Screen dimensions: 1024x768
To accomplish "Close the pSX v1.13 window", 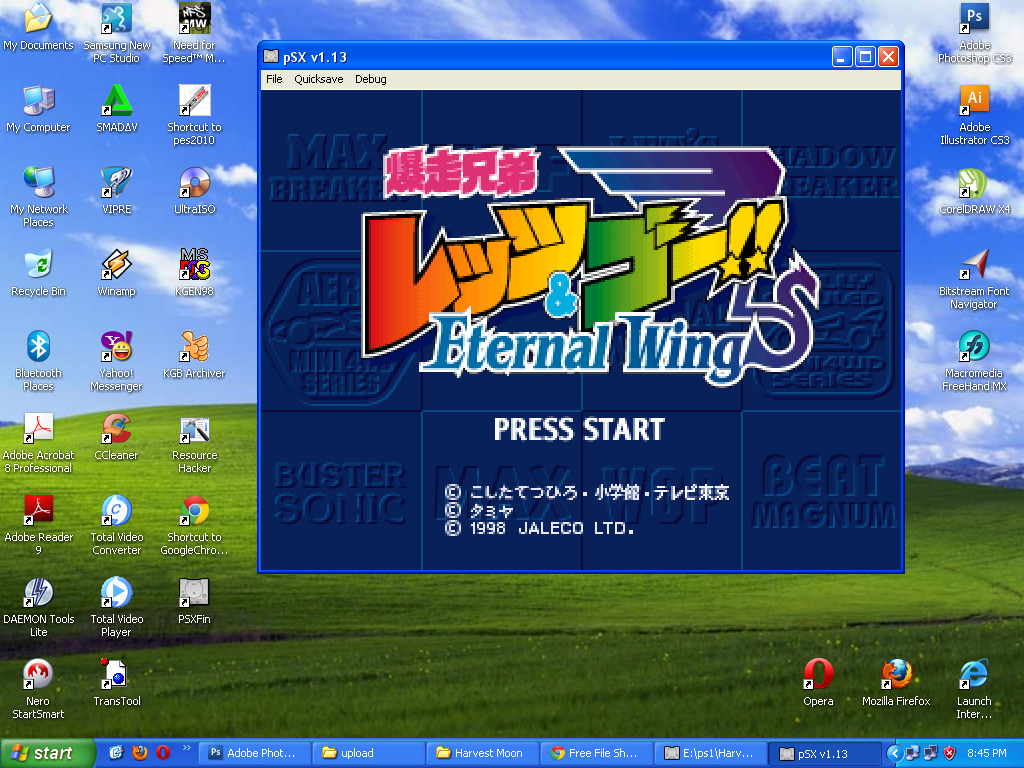I will tap(888, 57).
